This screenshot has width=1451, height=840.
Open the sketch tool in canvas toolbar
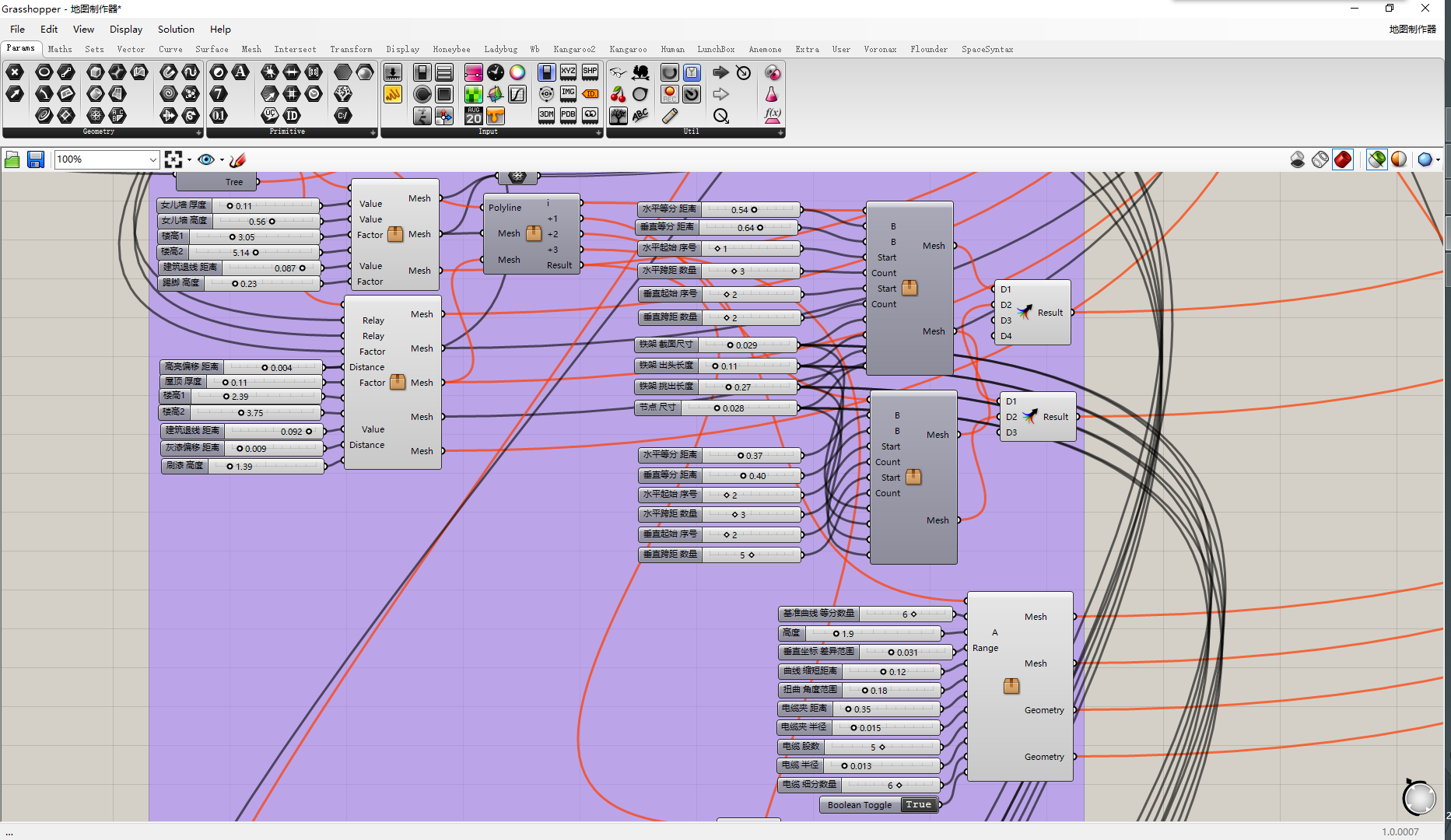click(x=238, y=159)
